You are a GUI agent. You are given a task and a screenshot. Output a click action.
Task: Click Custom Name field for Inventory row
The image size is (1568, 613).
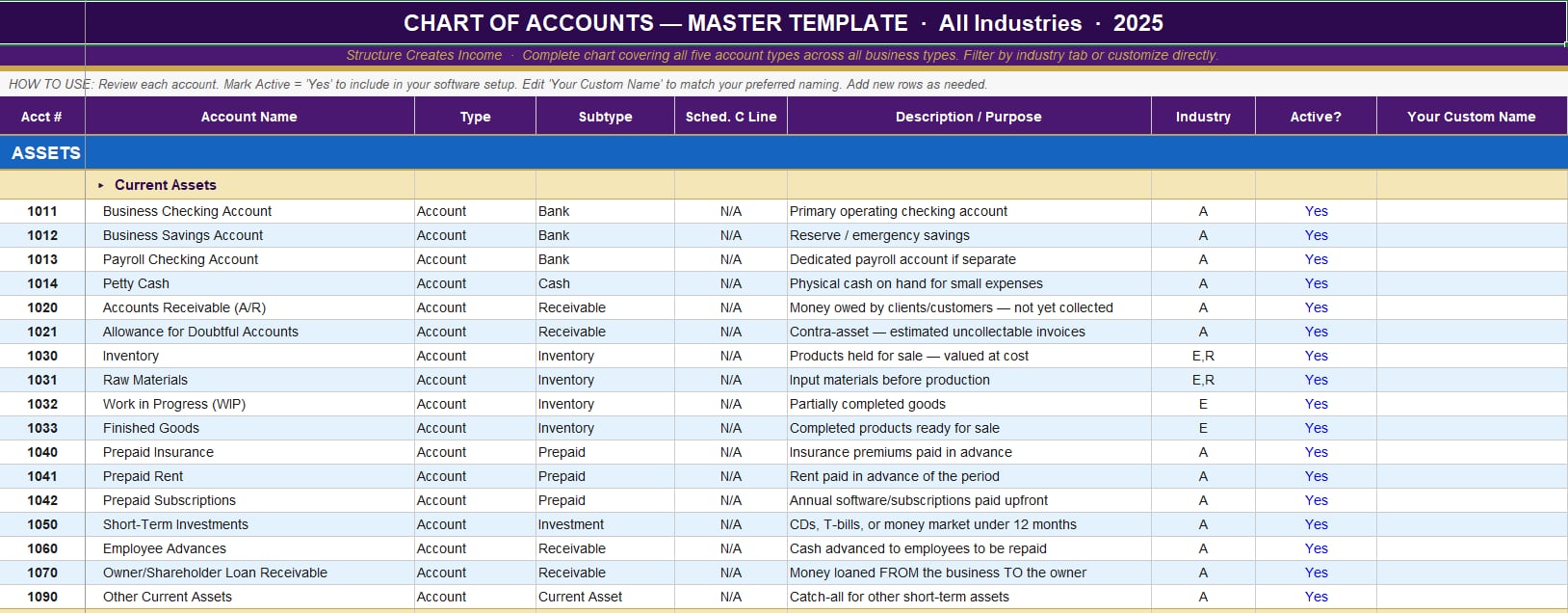click(x=1472, y=356)
